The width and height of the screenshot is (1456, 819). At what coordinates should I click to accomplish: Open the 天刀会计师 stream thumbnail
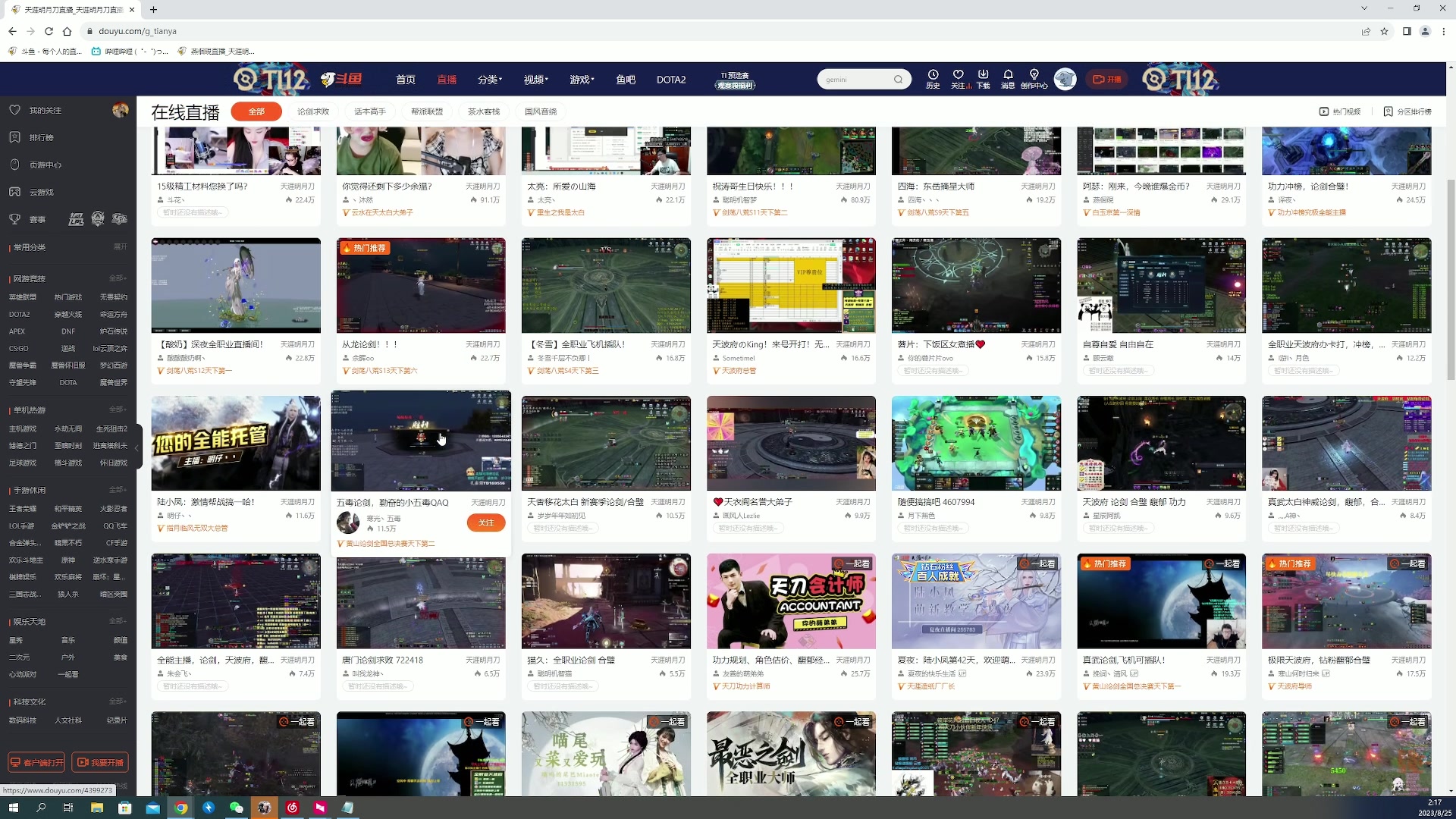790,601
